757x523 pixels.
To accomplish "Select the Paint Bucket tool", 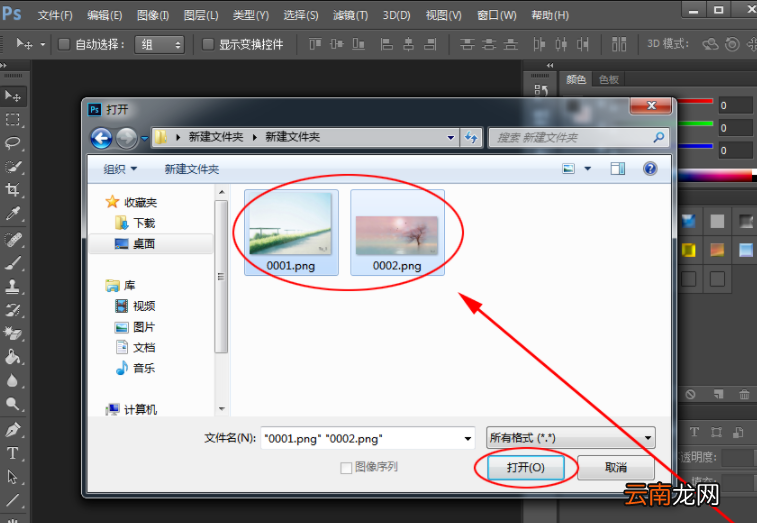I will [13, 357].
